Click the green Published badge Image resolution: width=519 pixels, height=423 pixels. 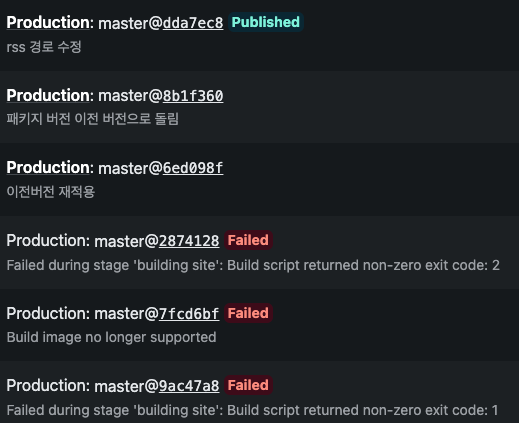pyautogui.click(x=266, y=22)
